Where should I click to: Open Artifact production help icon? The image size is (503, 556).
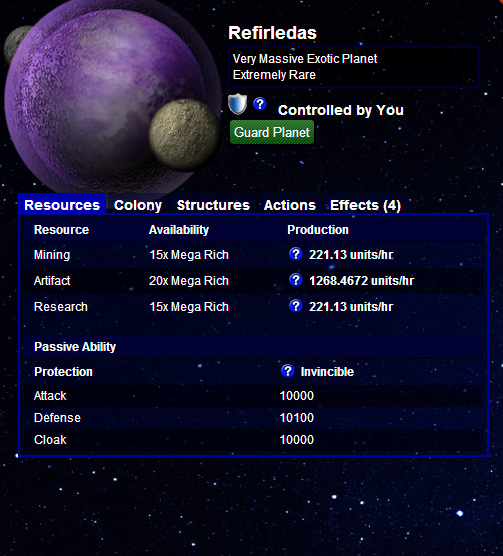tap(295, 280)
